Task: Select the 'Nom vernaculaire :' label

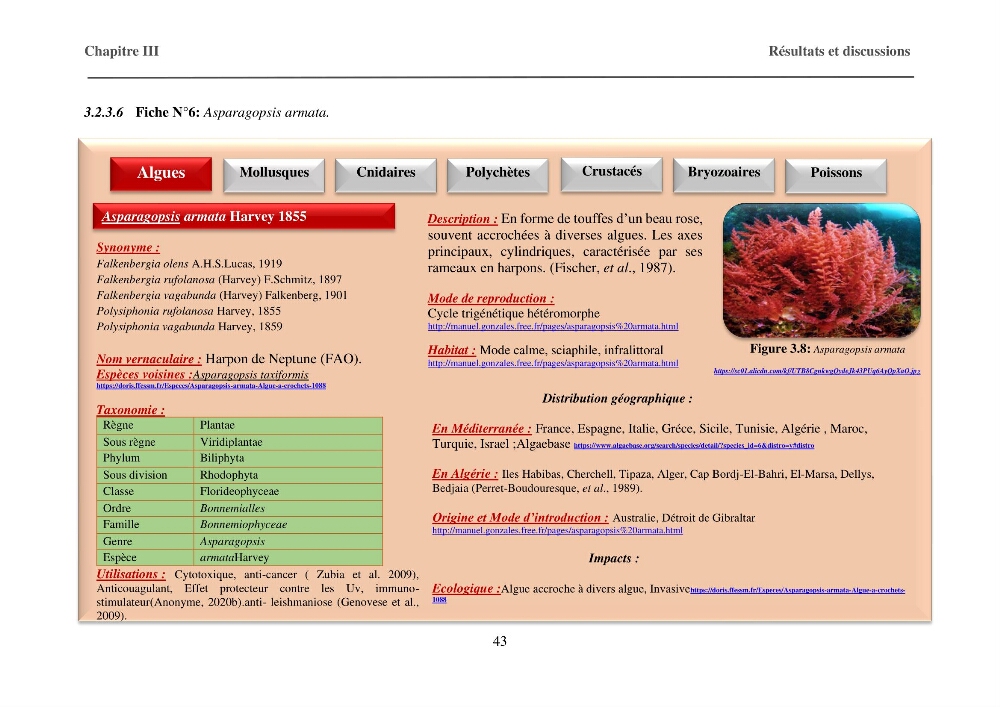Action: coord(149,359)
